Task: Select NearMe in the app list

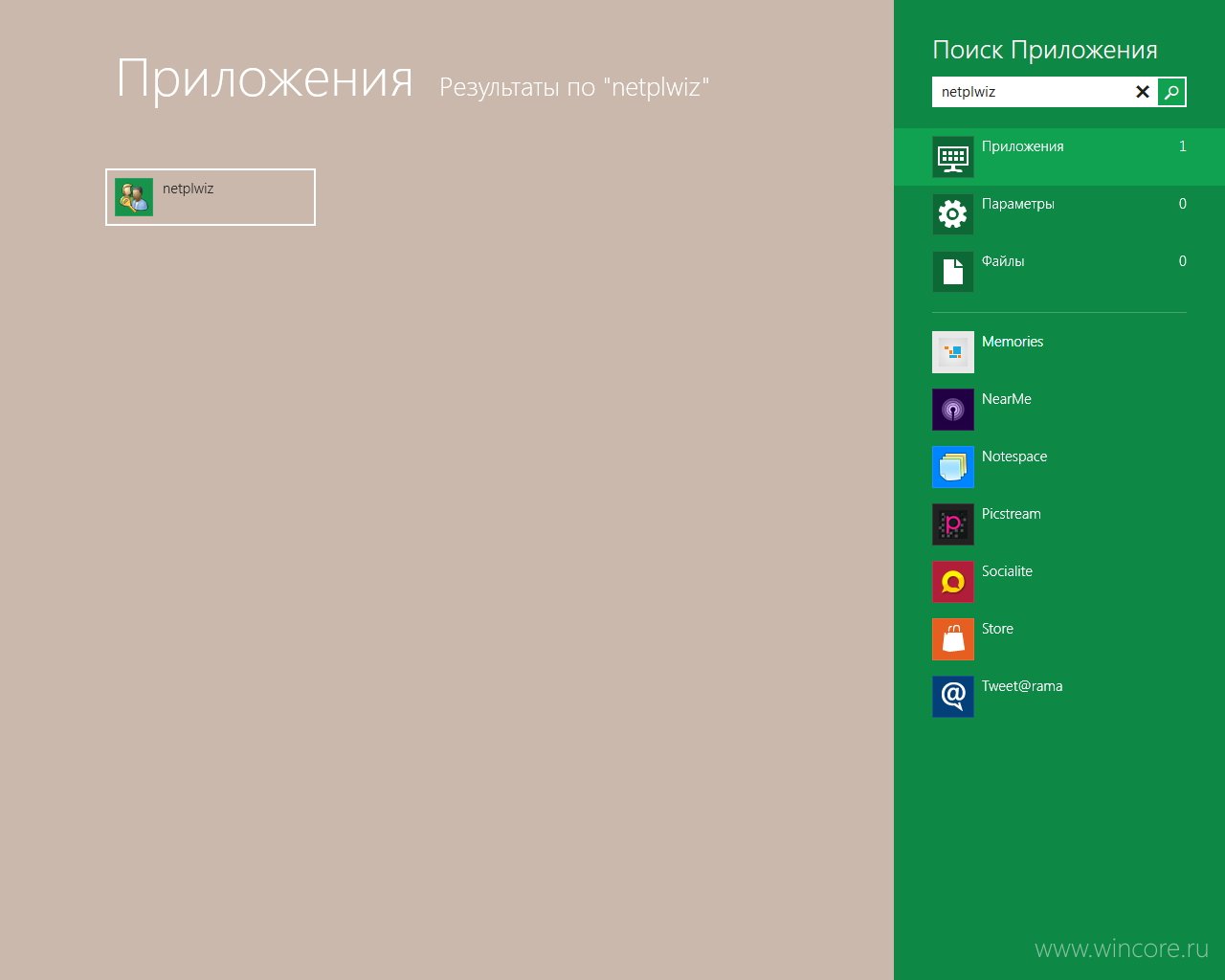Action: click(x=1006, y=399)
